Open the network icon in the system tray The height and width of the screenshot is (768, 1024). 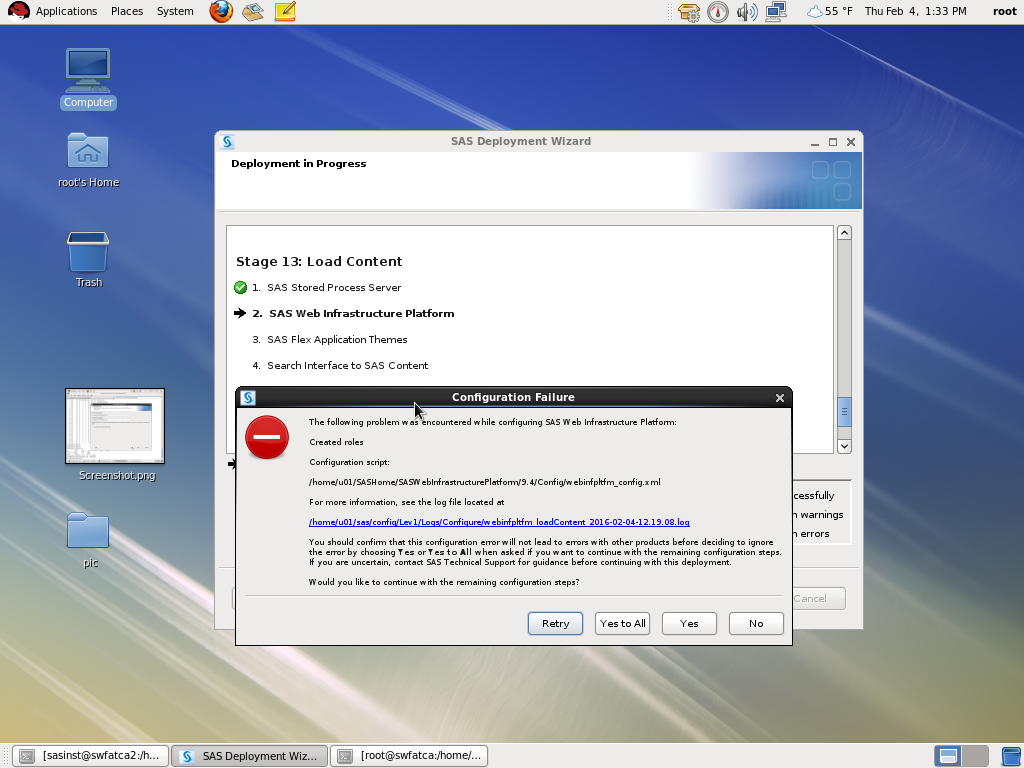pos(776,12)
